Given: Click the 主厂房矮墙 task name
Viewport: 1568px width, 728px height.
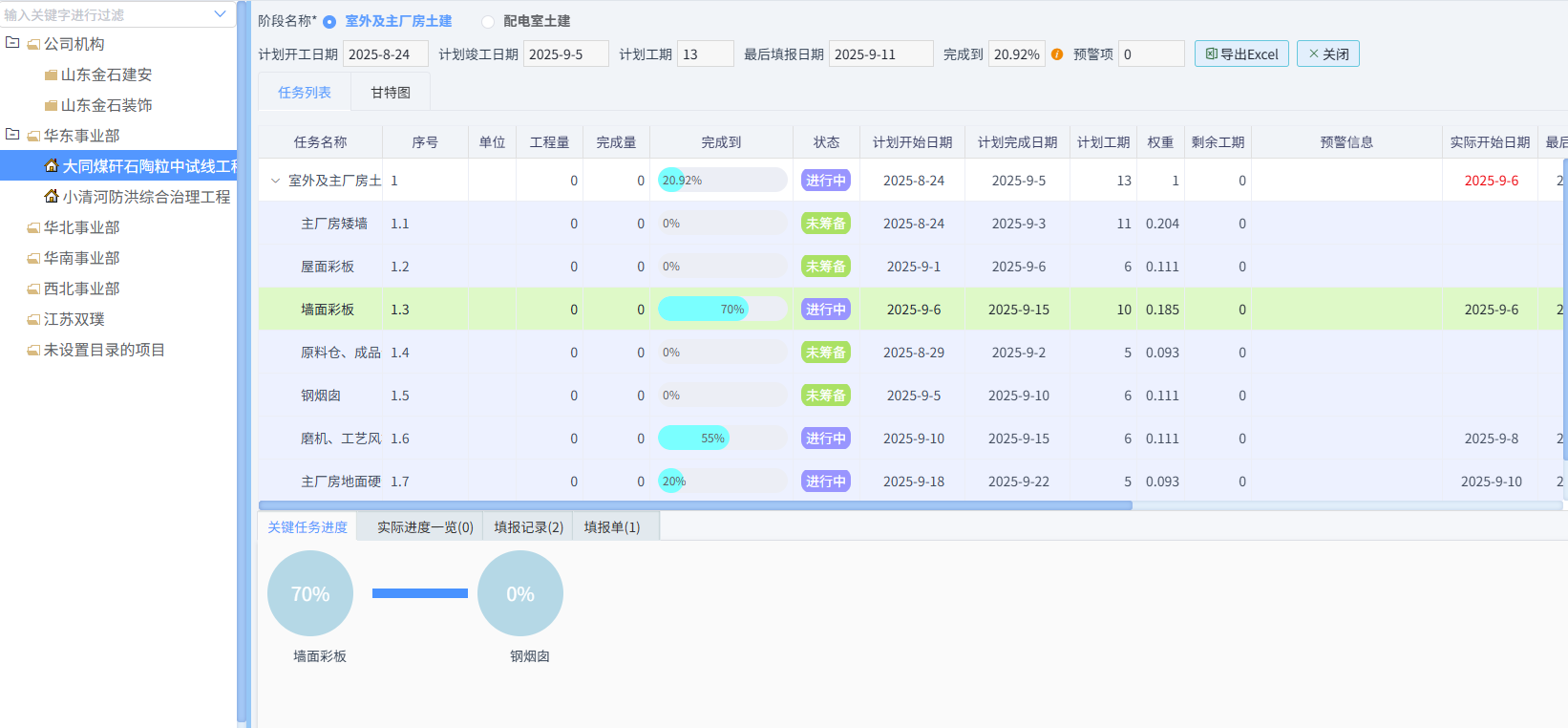Looking at the screenshot, I should coord(334,224).
